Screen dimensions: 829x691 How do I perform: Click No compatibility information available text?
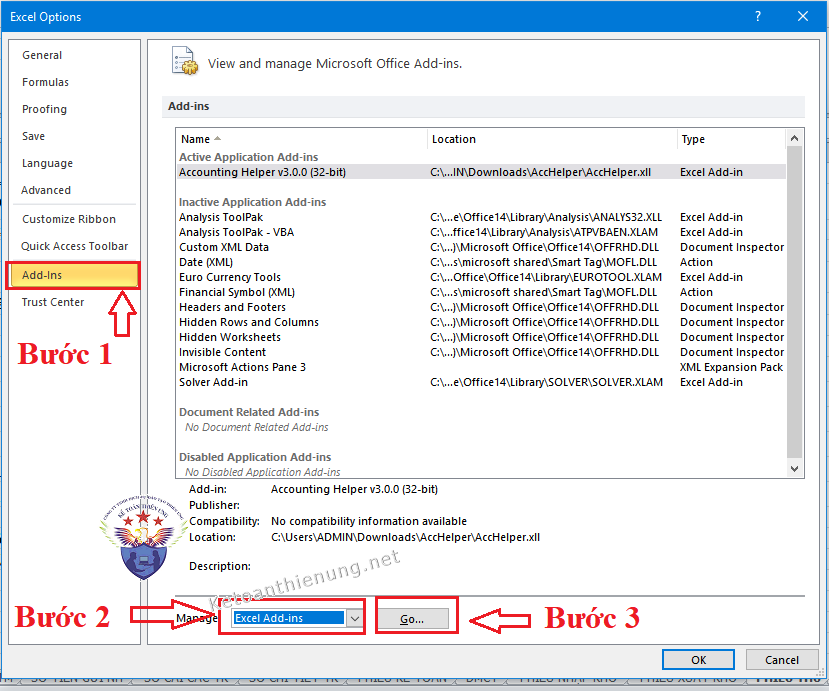[369, 521]
